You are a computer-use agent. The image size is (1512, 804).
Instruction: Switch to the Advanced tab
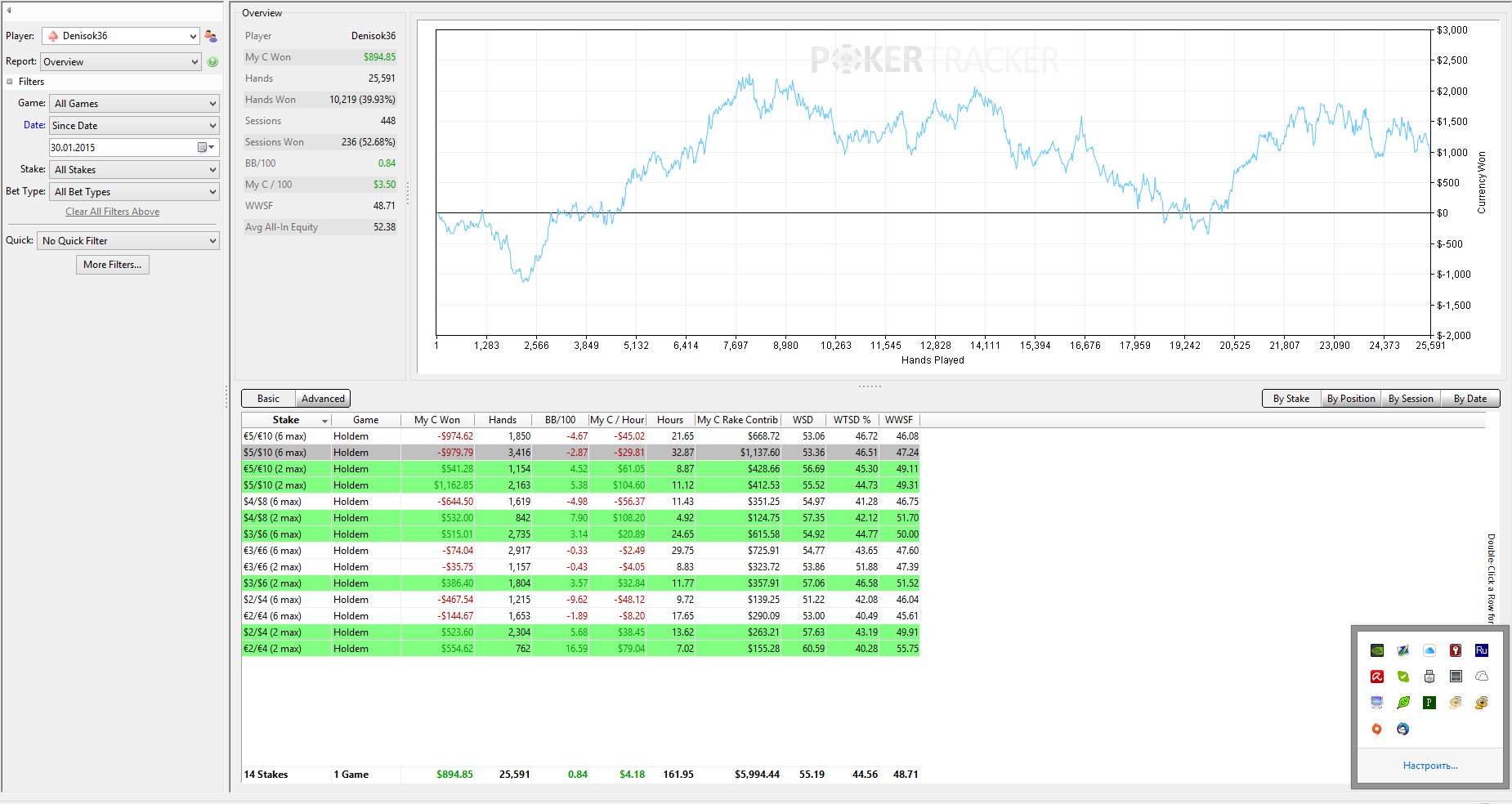click(x=323, y=399)
